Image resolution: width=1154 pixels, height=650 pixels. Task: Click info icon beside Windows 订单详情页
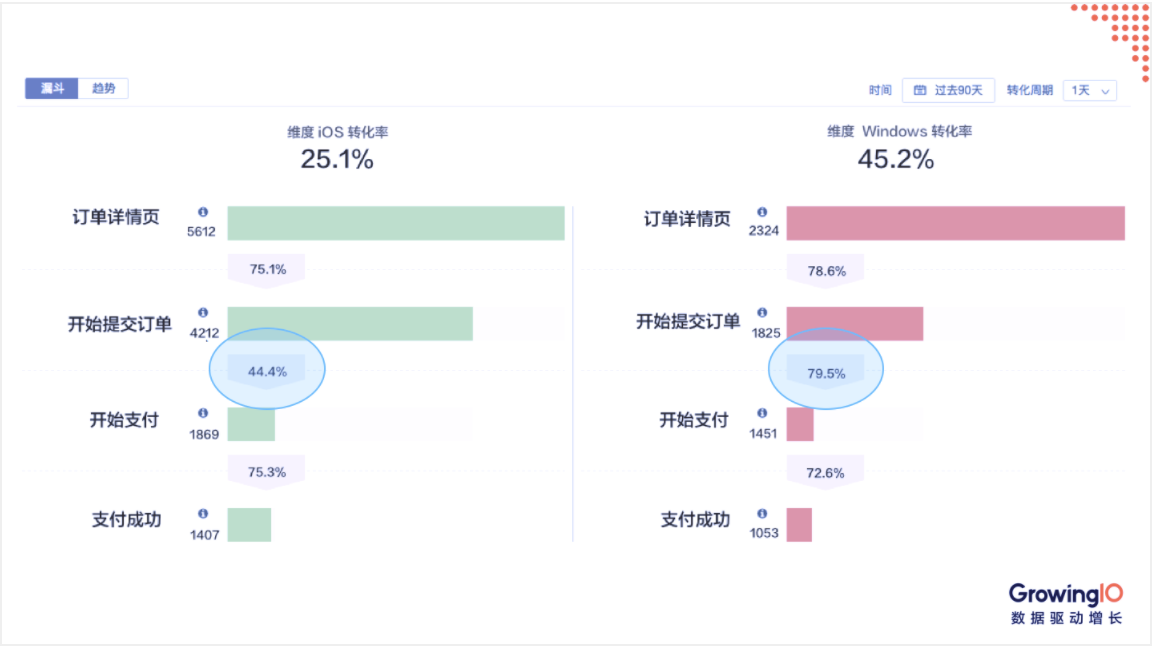(762, 212)
